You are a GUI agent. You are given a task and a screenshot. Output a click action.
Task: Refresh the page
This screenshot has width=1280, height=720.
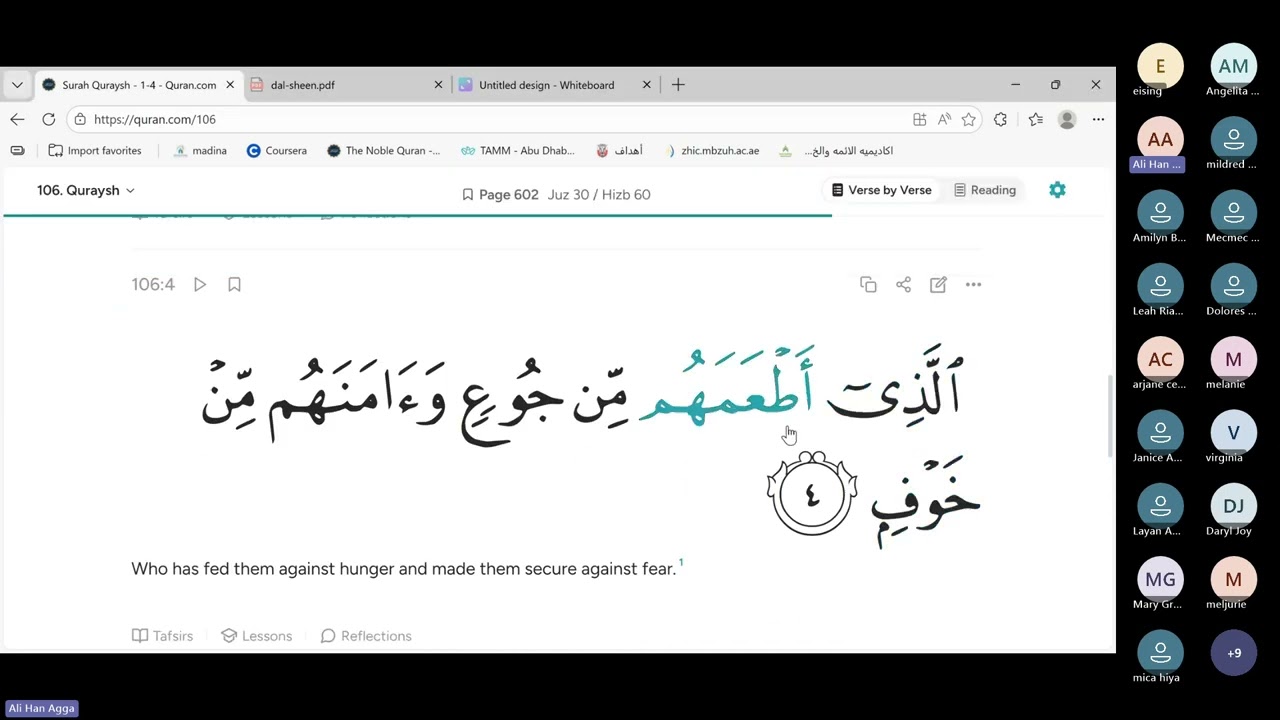[48, 119]
